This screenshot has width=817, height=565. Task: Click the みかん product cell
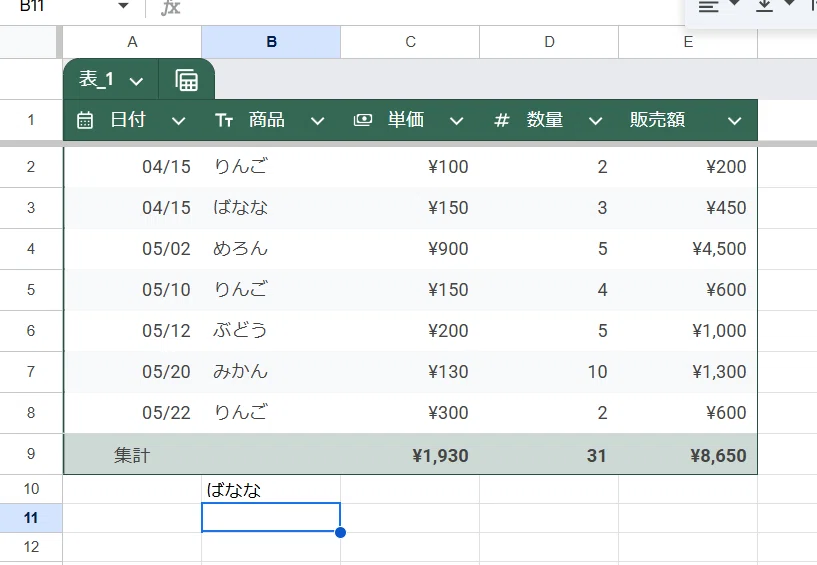coord(271,372)
